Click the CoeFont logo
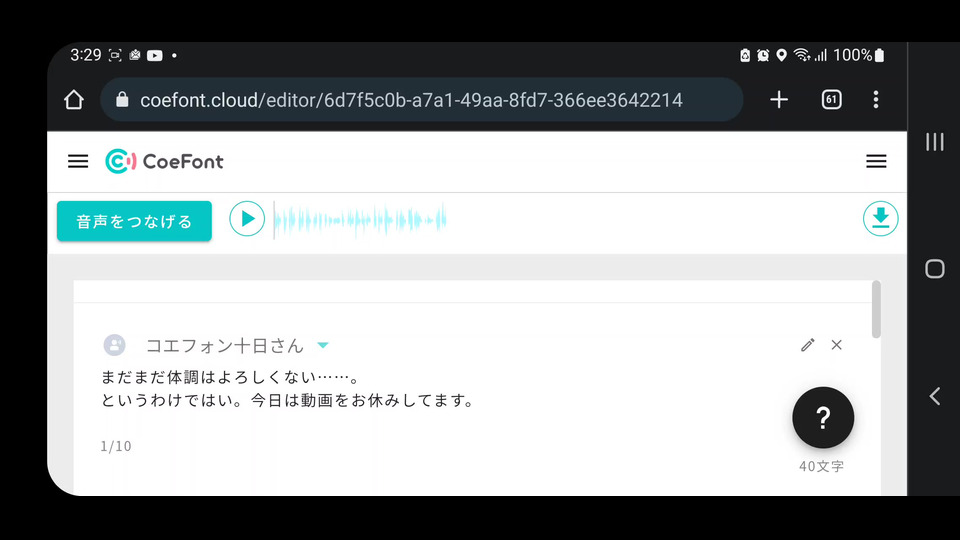The height and width of the screenshot is (540, 960). [x=164, y=161]
